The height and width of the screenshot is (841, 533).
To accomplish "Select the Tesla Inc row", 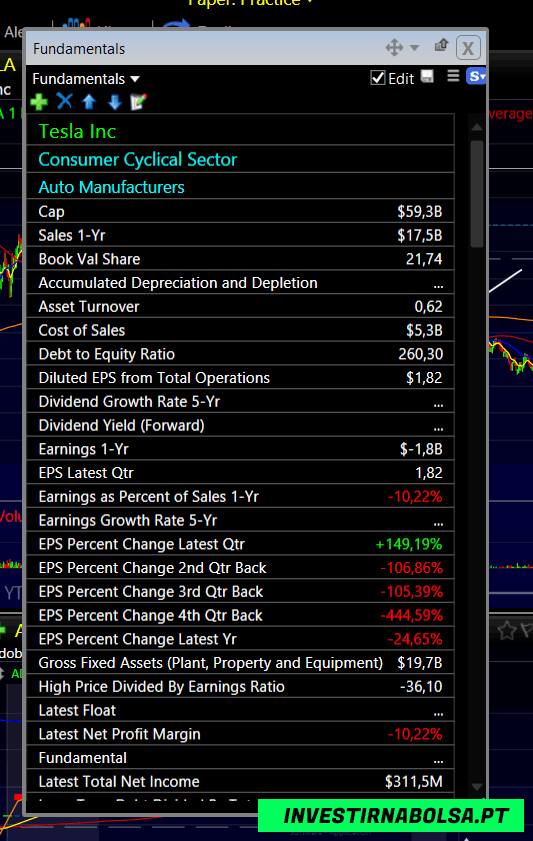I will click(240, 131).
